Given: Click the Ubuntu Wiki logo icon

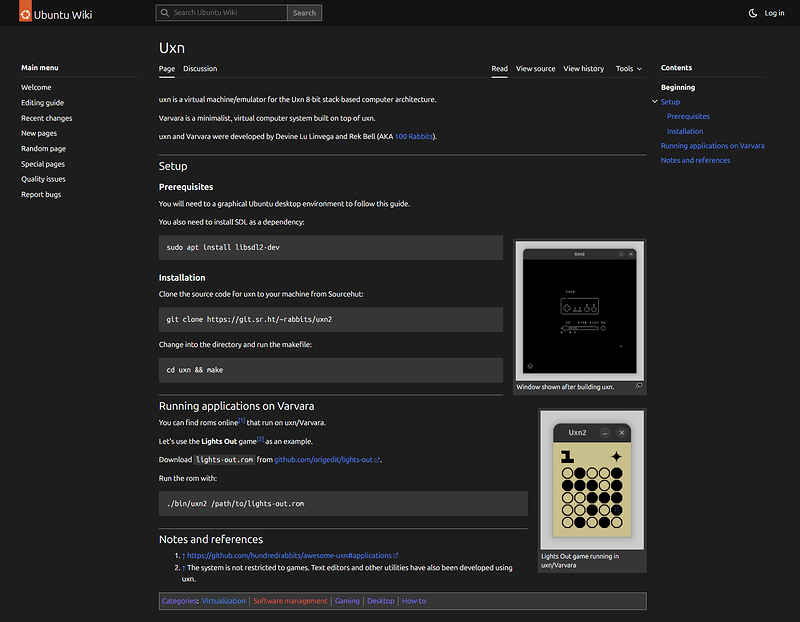Looking at the screenshot, I should coord(25,11).
